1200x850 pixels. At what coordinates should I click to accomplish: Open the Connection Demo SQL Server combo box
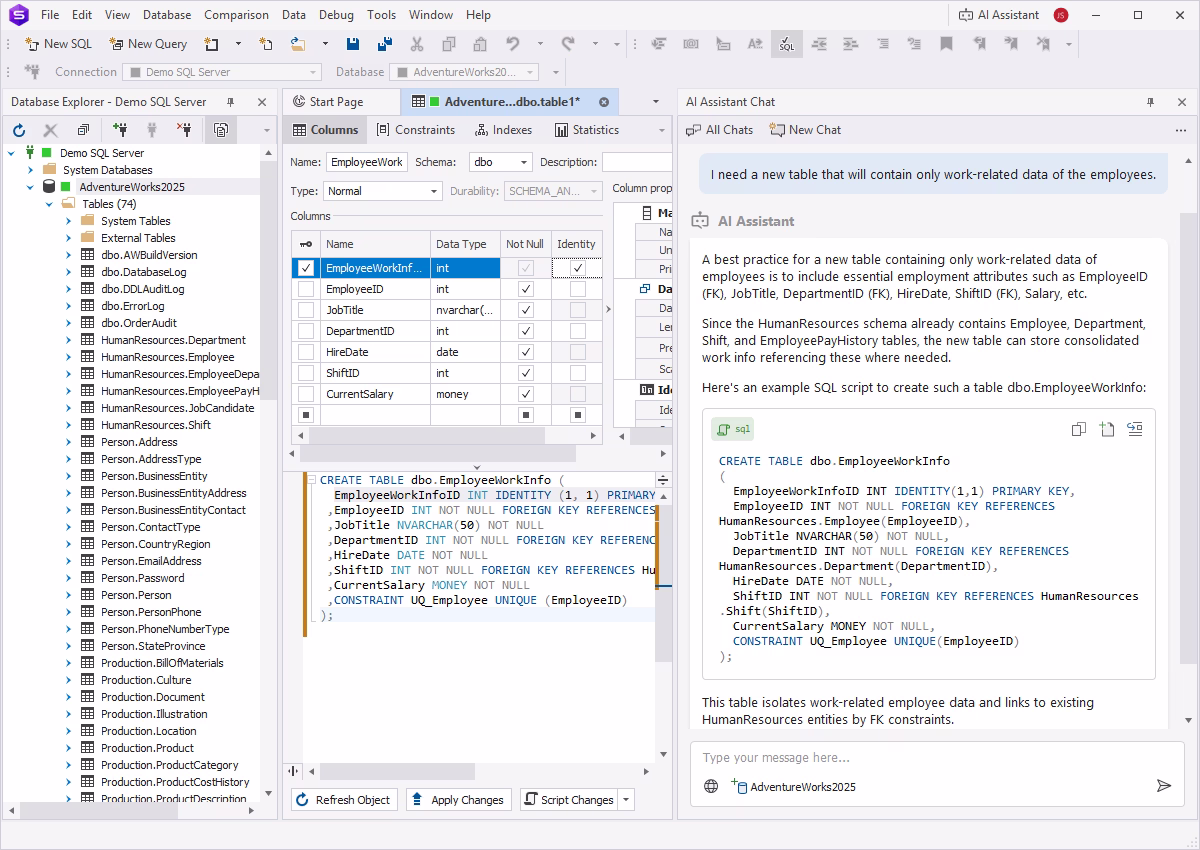point(222,72)
